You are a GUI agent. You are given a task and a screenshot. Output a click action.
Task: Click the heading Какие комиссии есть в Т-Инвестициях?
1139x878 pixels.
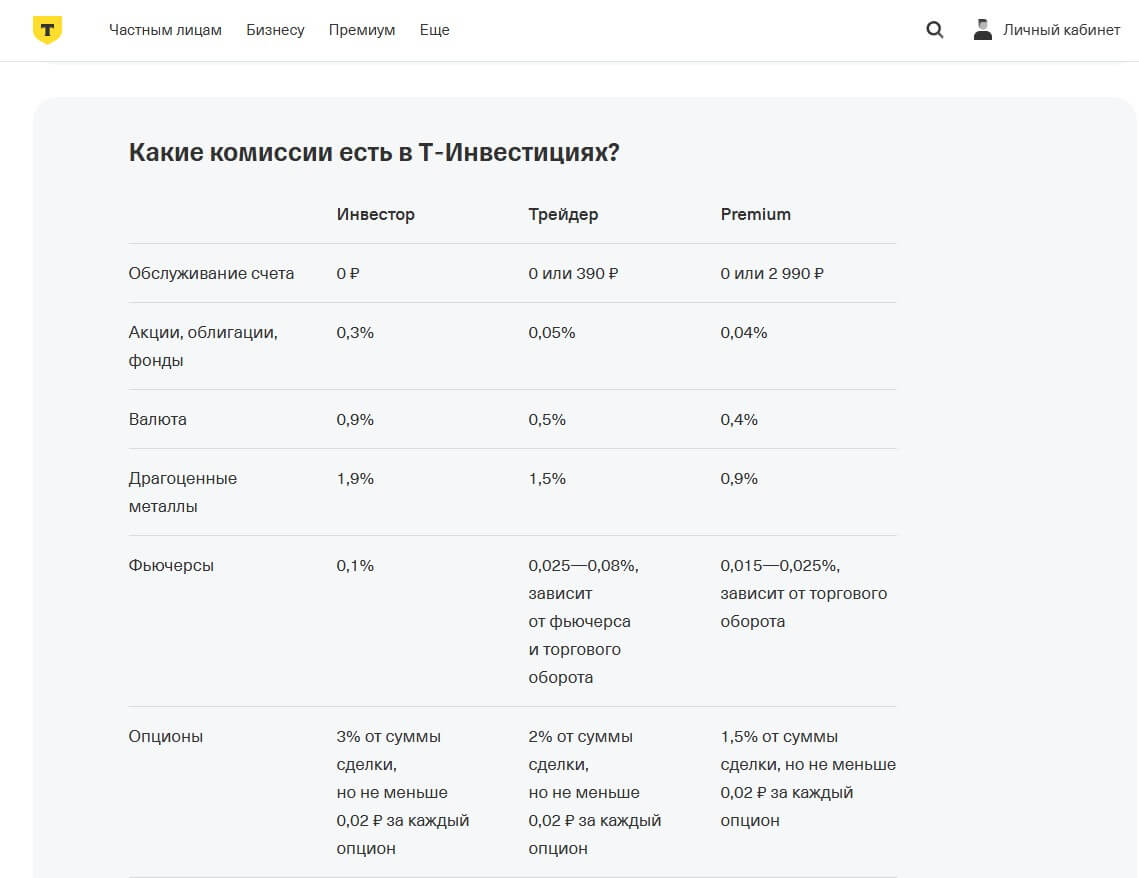pyautogui.click(x=374, y=153)
